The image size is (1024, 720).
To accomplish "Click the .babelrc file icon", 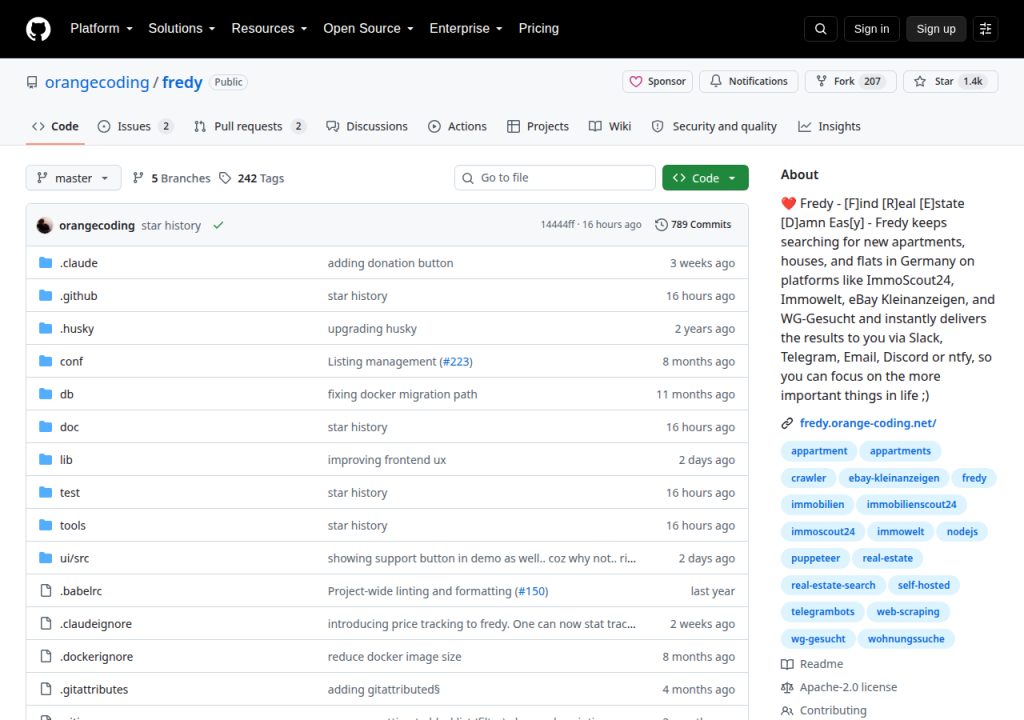I will tap(46, 591).
